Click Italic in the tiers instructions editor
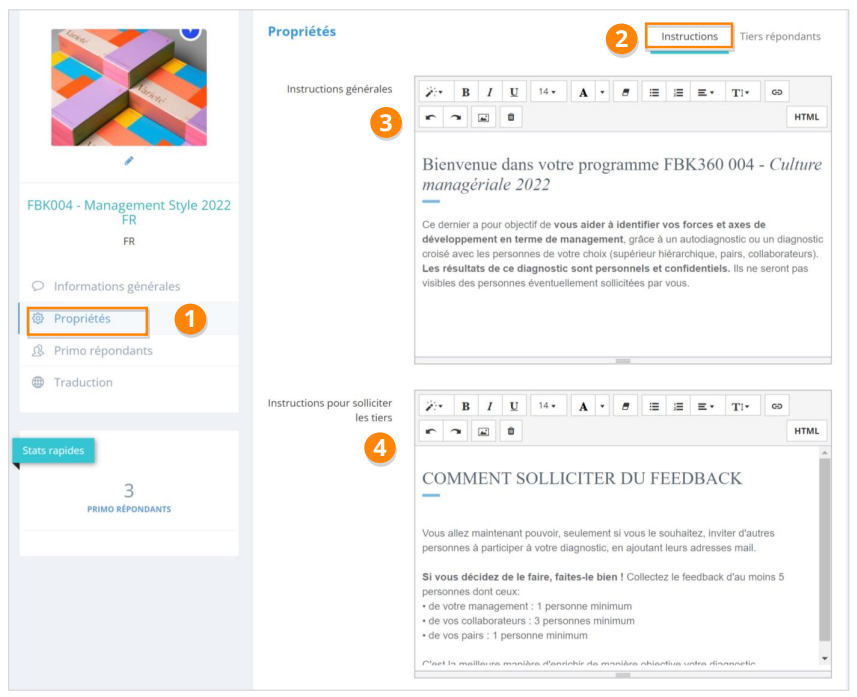 click(490, 406)
